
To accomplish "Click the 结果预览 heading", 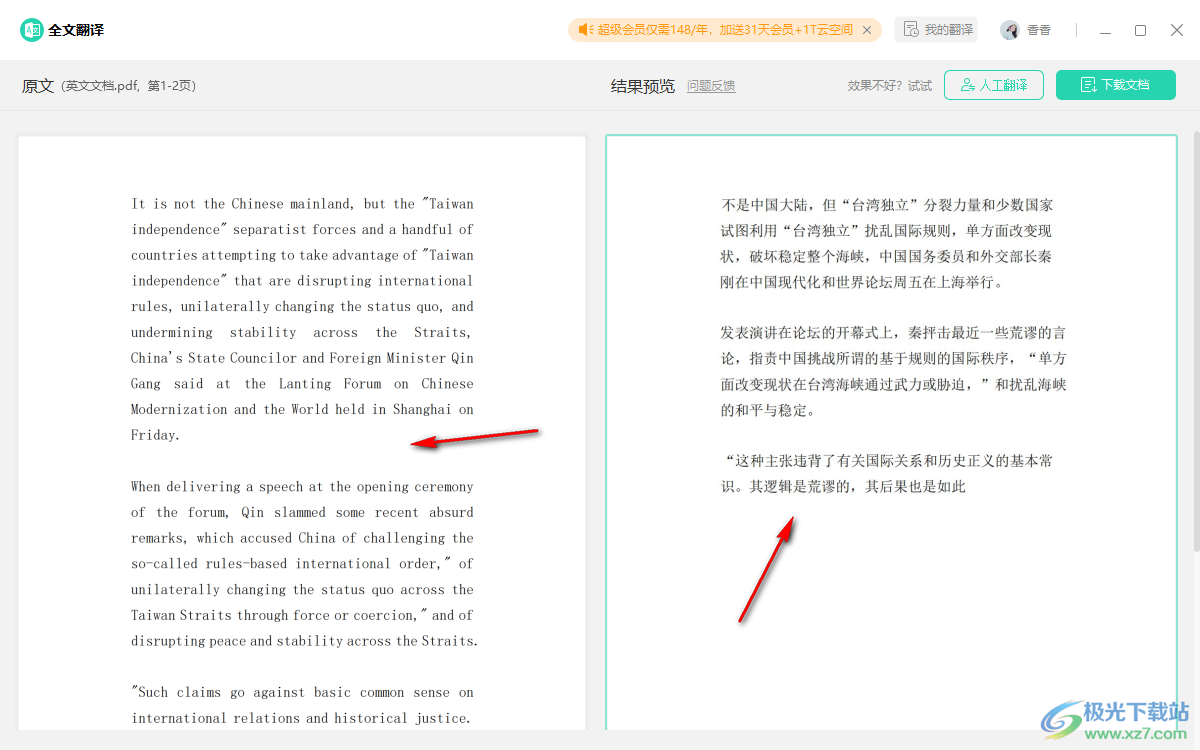I will [x=643, y=86].
